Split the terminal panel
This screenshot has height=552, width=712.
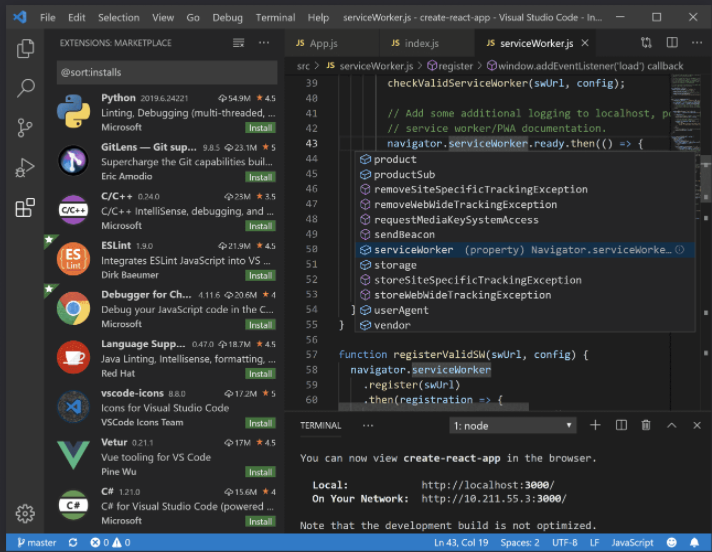[x=621, y=425]
